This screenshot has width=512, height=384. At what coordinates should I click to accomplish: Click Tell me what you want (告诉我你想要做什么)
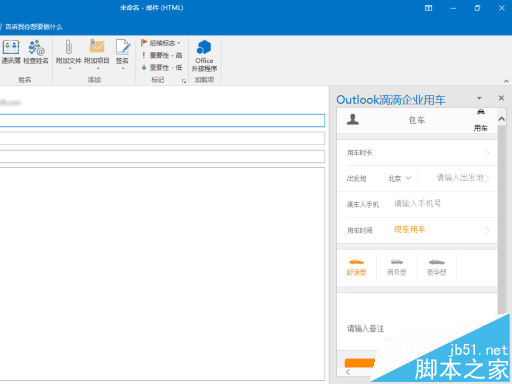coord(34,27)
